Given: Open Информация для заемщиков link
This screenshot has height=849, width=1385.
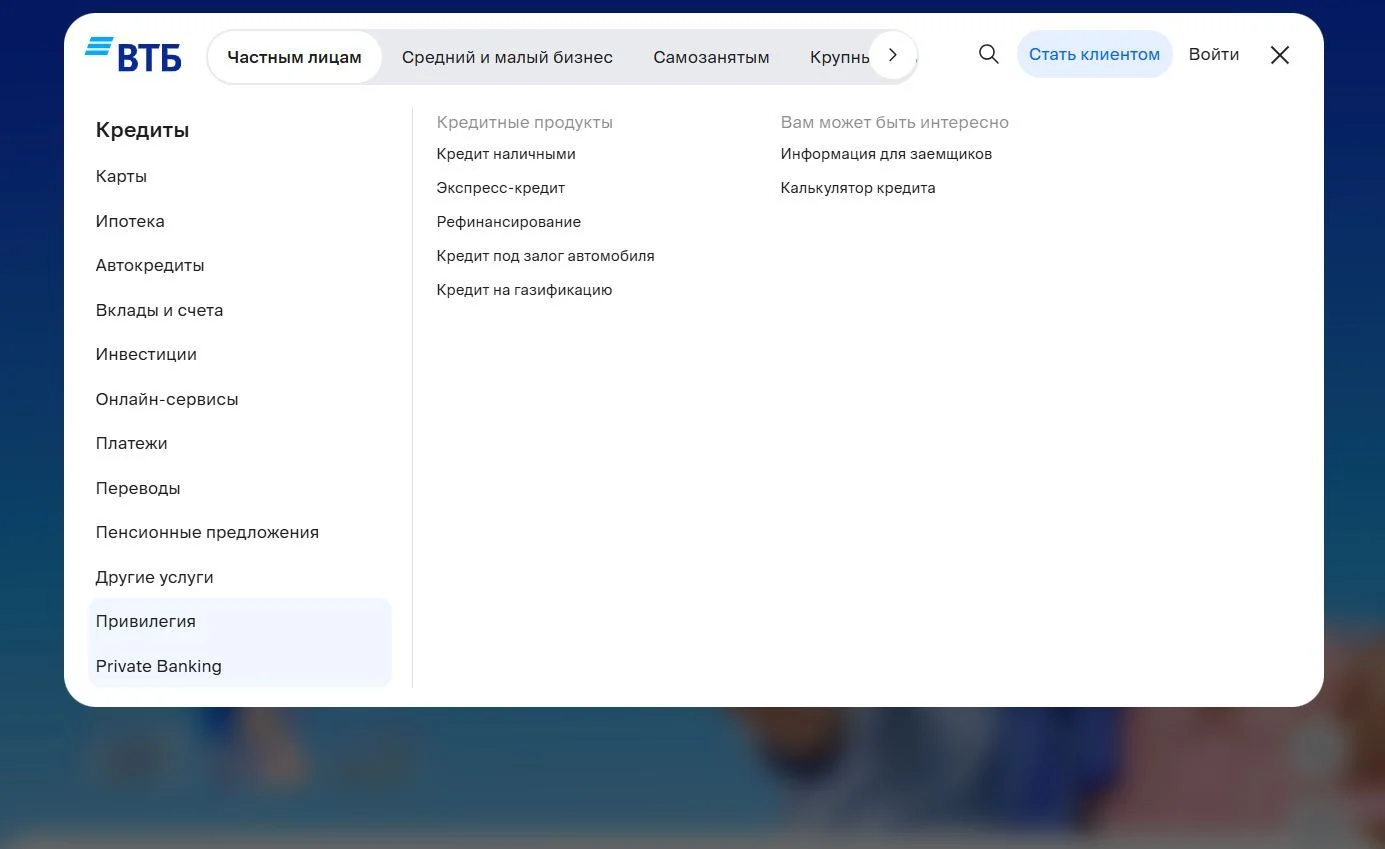Looking at the screenshot, I should click(886, 154).
